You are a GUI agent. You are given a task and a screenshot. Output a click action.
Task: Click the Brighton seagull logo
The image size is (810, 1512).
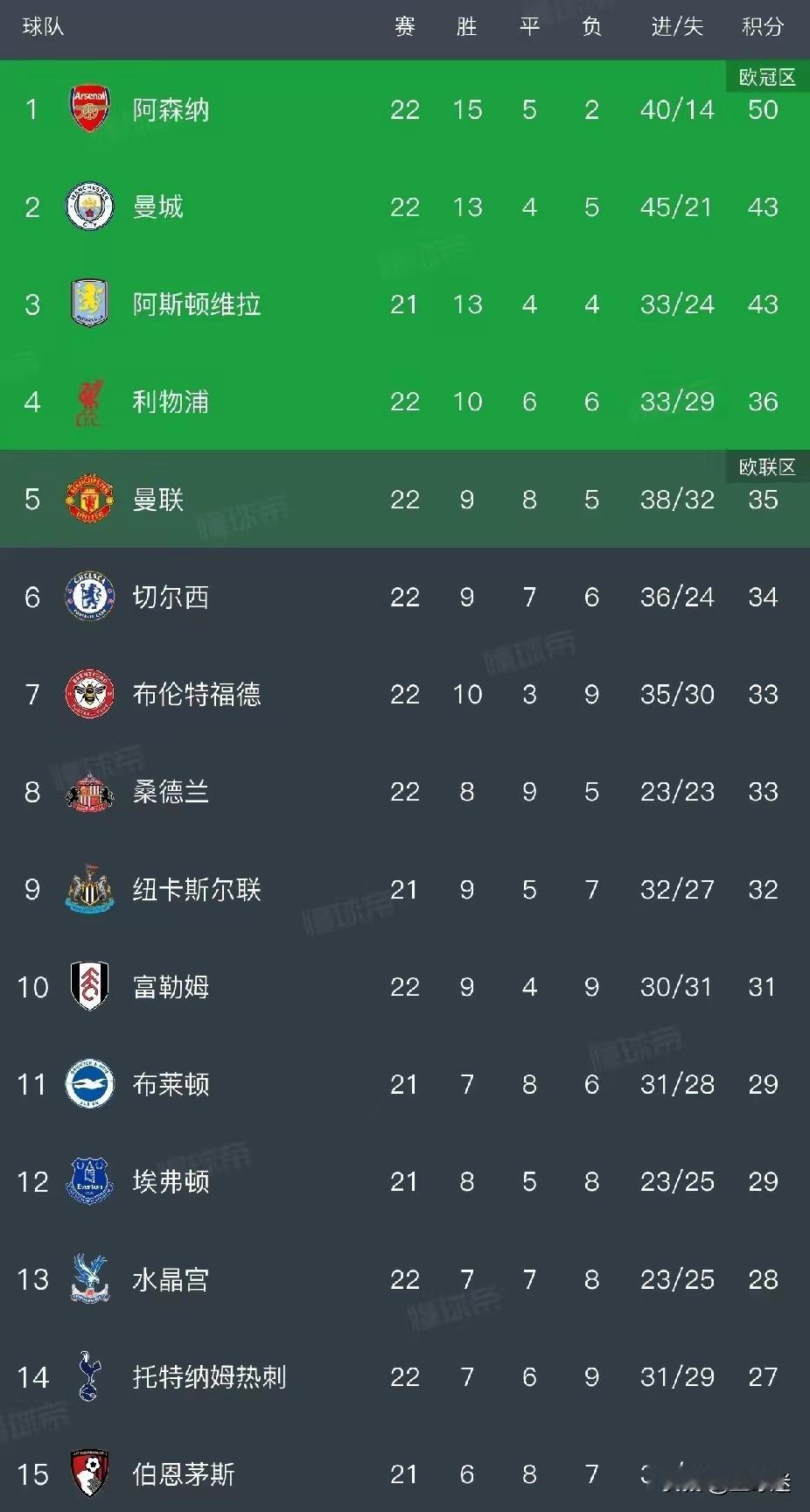click(x=90, y=1085)
